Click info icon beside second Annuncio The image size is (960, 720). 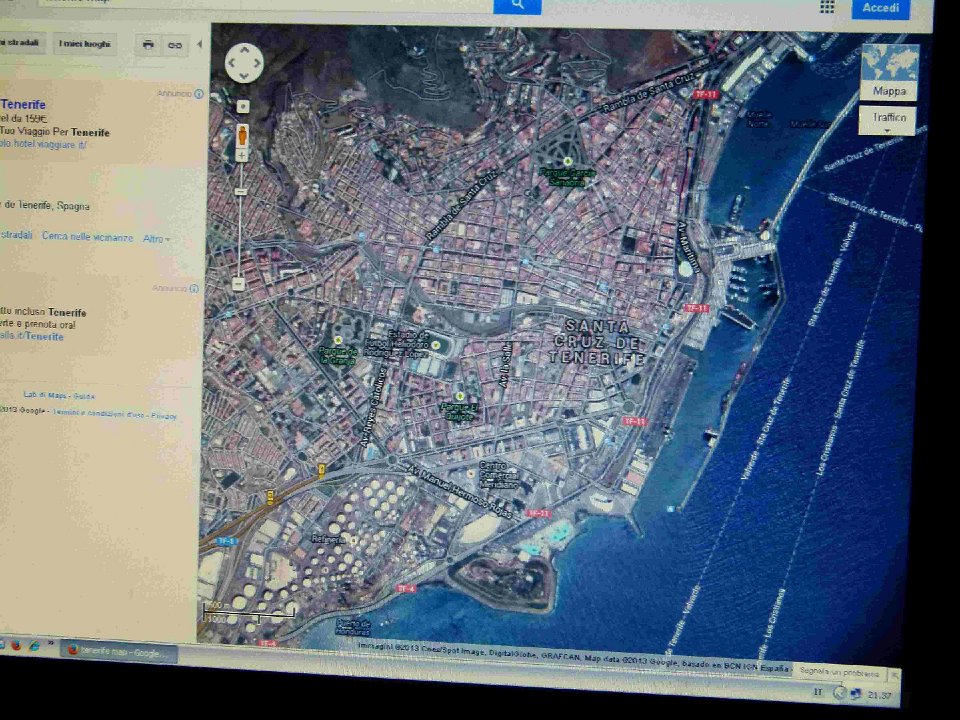tap(194, 288)
